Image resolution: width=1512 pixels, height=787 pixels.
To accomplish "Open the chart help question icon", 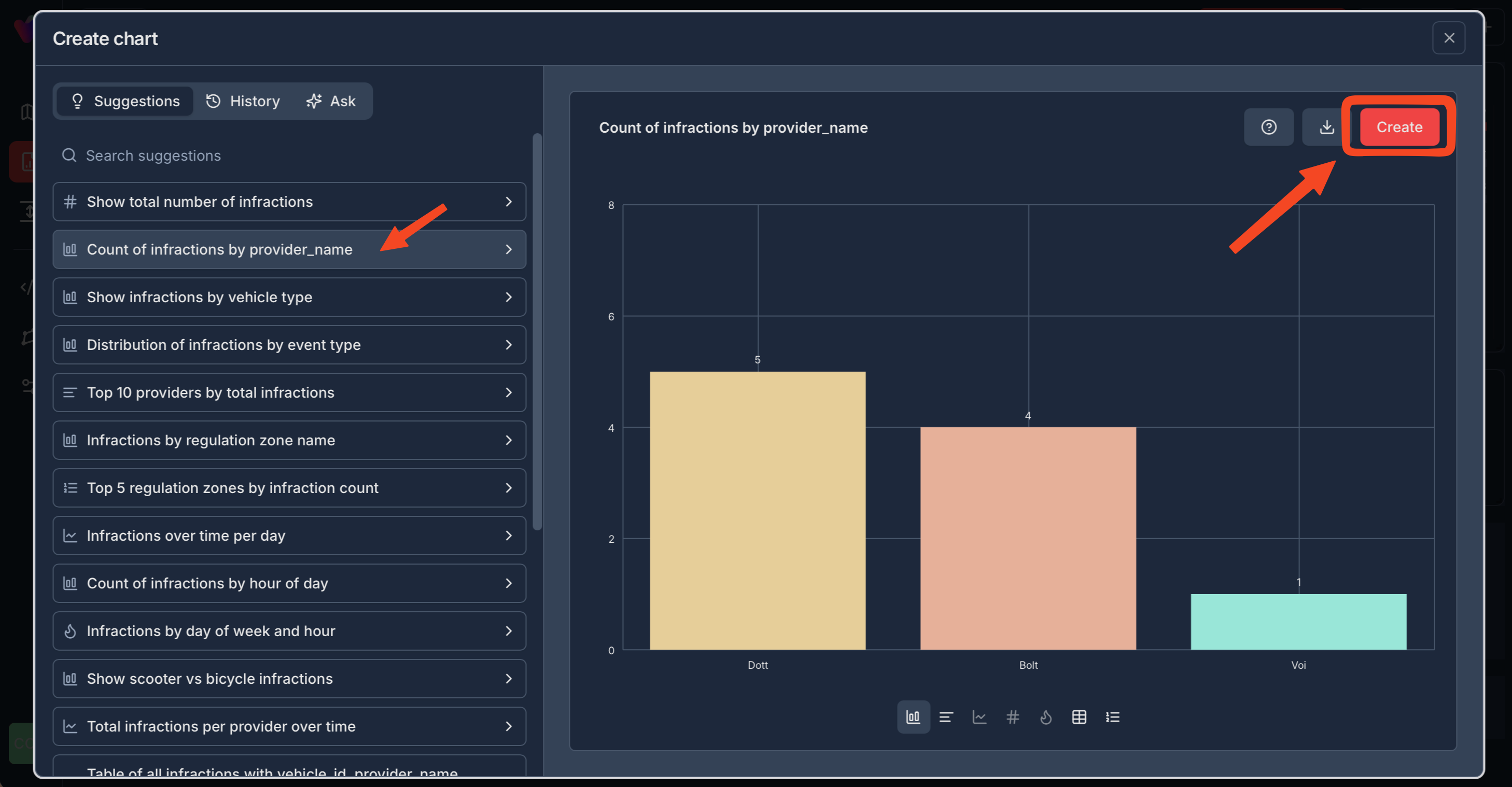I will click(x=1268, y=127).
